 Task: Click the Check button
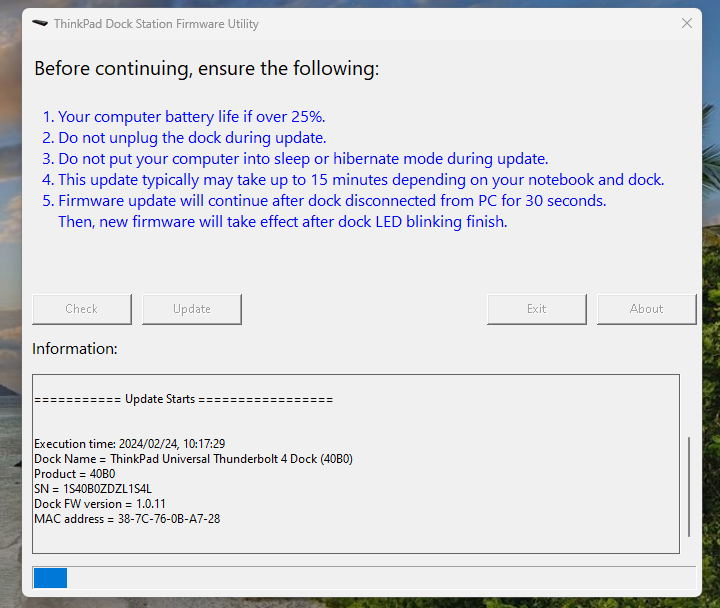(82, 309)
